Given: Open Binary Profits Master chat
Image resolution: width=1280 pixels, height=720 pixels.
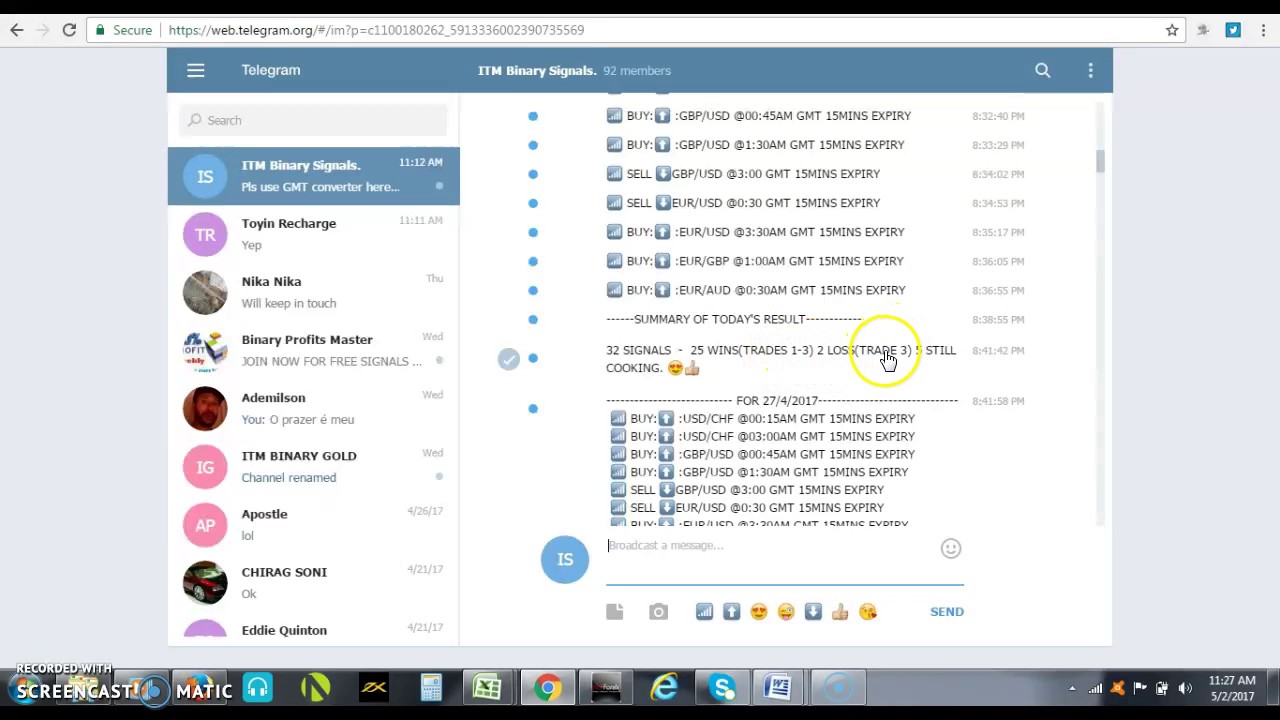Looking at the screenshot, I should point(313,350).
